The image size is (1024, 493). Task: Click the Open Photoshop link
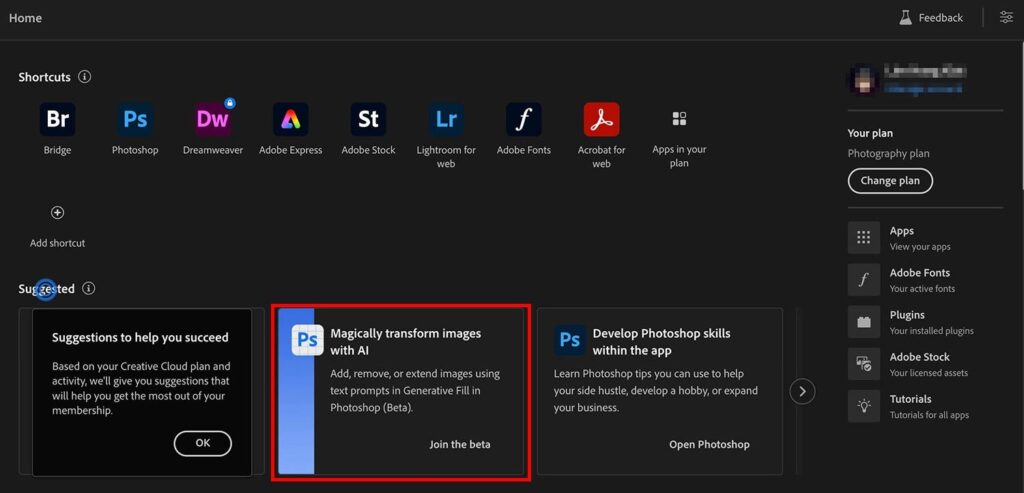(709, 444)
